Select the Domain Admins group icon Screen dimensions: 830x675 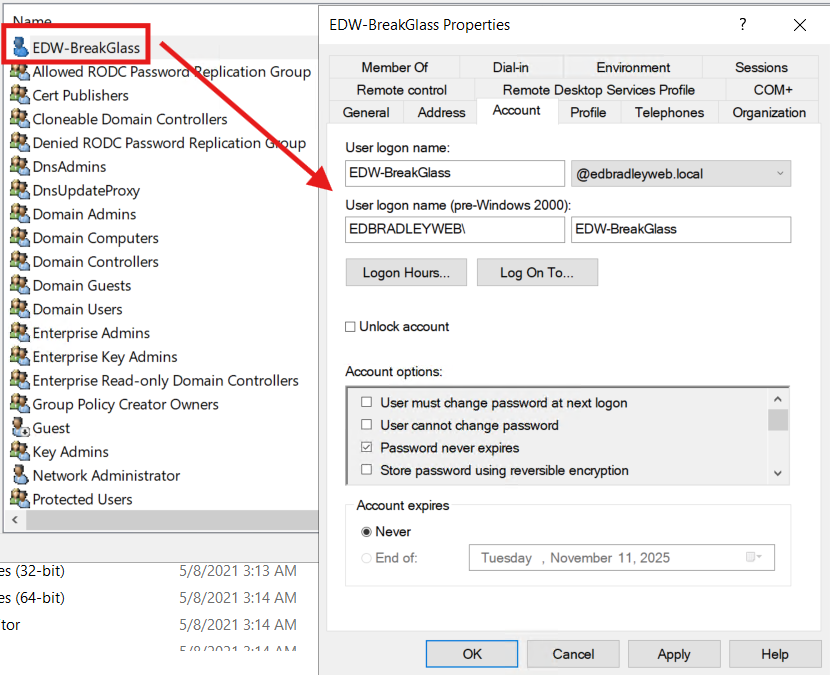pos(20,214)
